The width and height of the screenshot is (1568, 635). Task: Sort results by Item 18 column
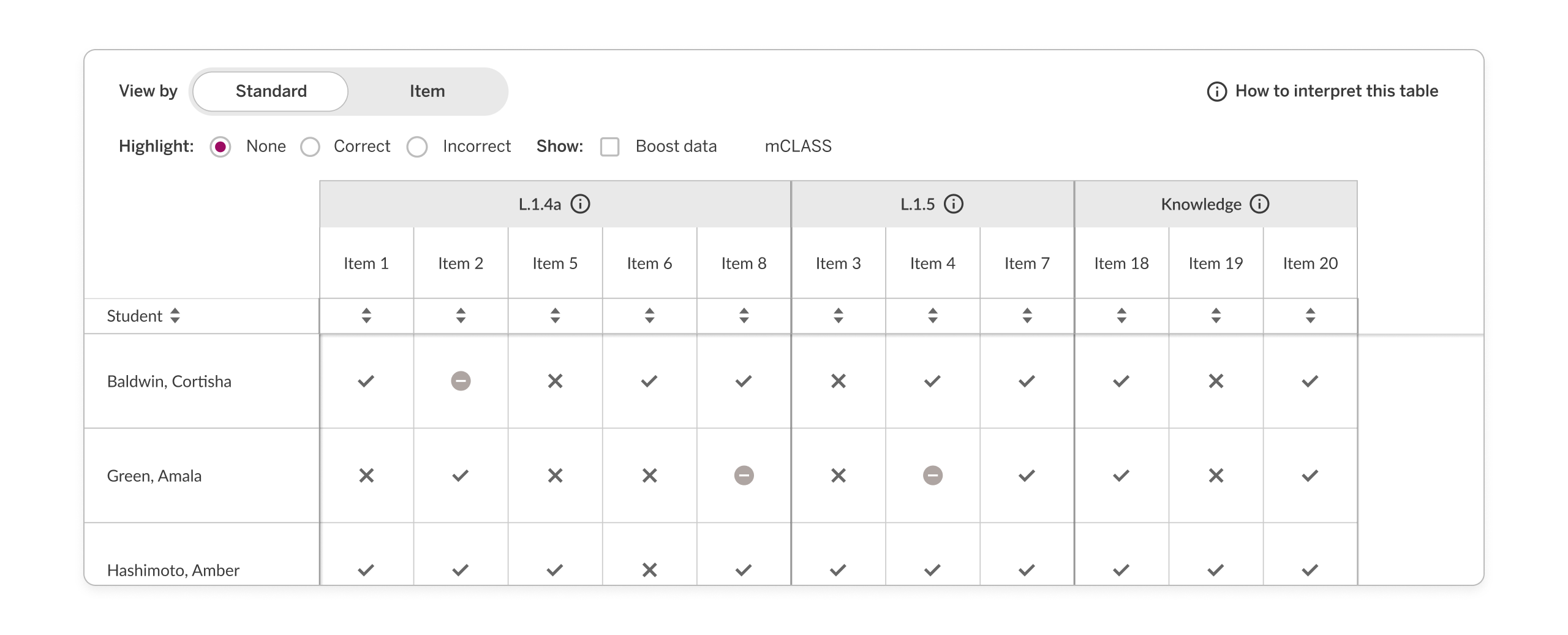coord(1120,316)
